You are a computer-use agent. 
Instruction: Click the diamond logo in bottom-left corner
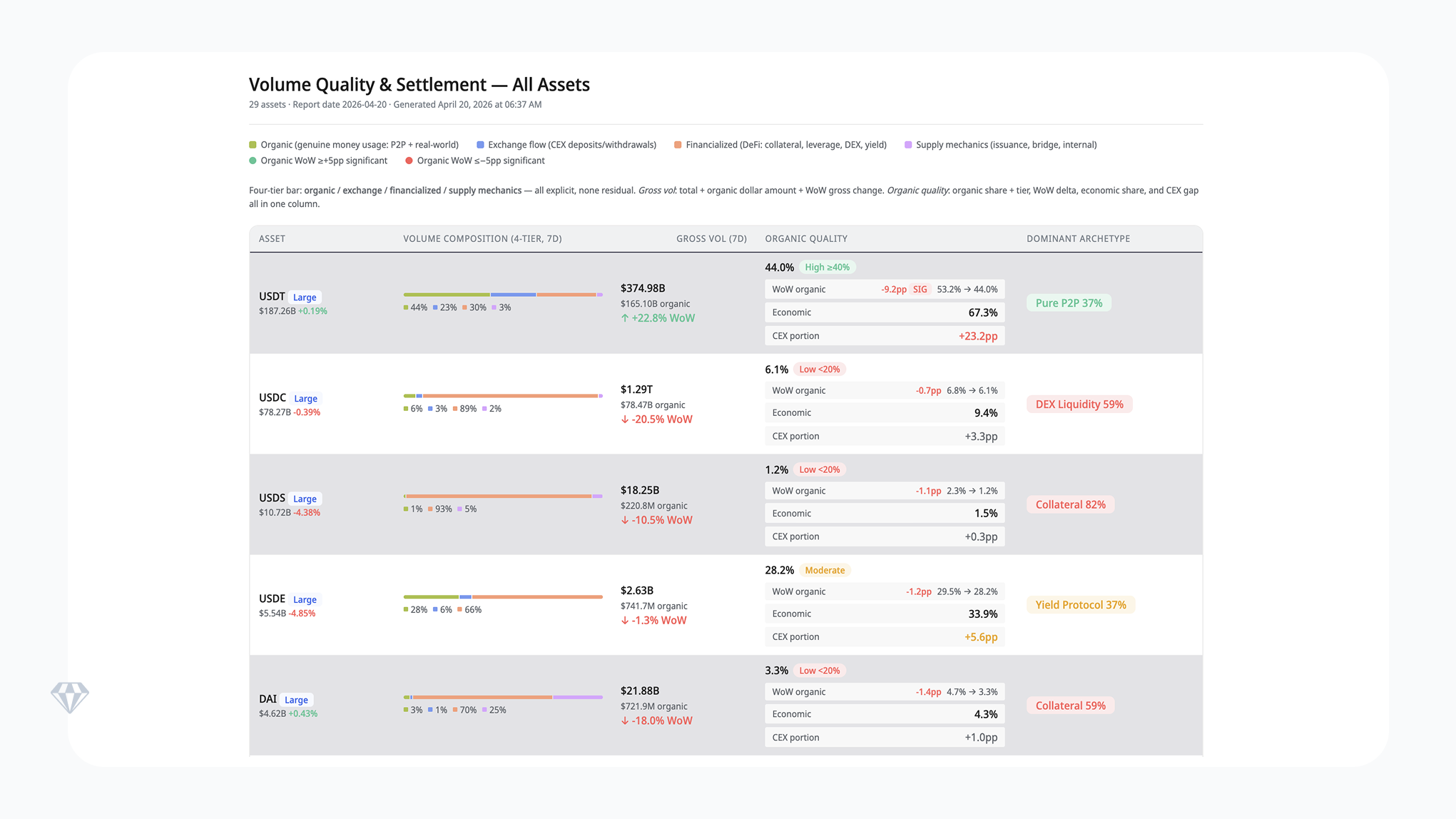[x=71, y=696]
